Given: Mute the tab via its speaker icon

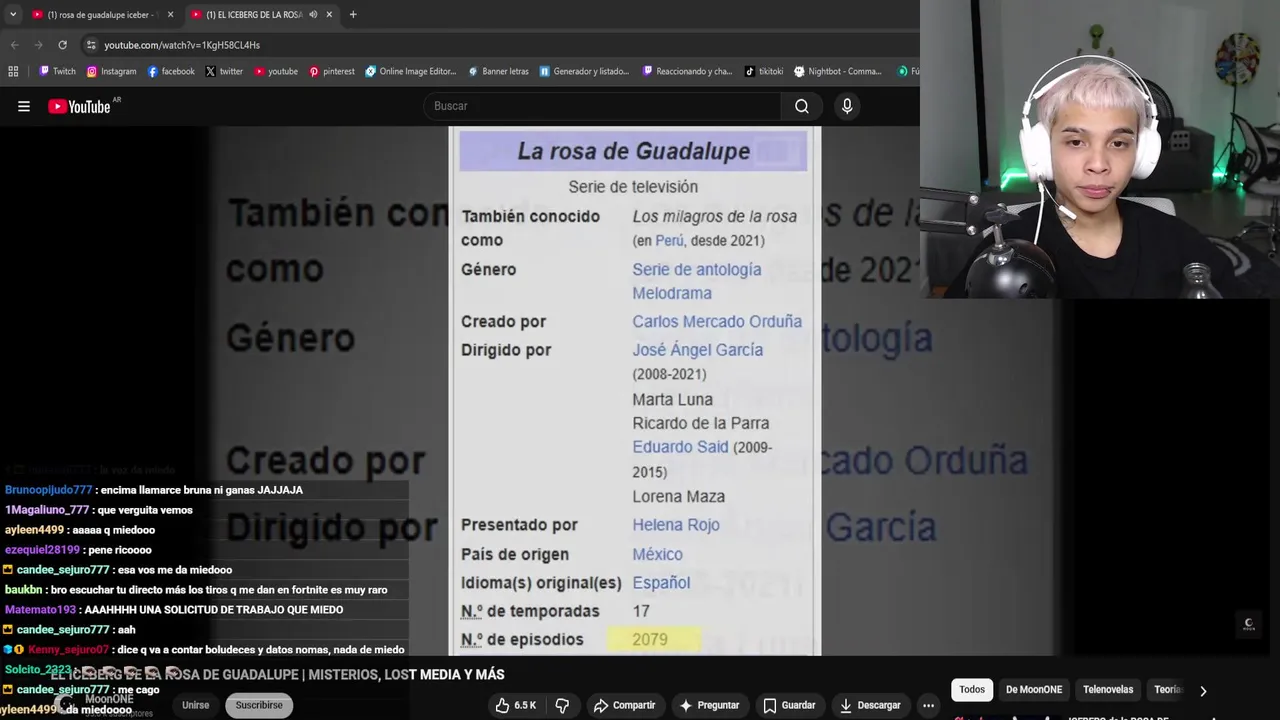Looking at the screenshot, I should tap(313, 15).
